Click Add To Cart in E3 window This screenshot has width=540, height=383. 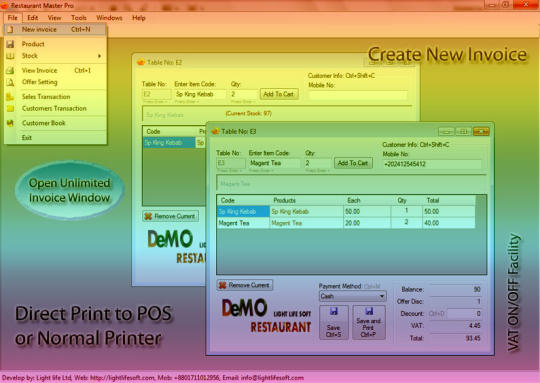point(353,163)
